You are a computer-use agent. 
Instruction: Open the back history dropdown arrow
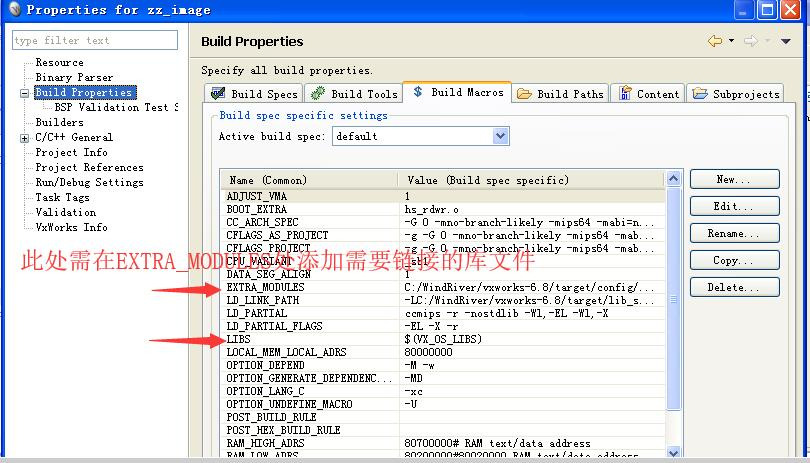coord(732,41)
